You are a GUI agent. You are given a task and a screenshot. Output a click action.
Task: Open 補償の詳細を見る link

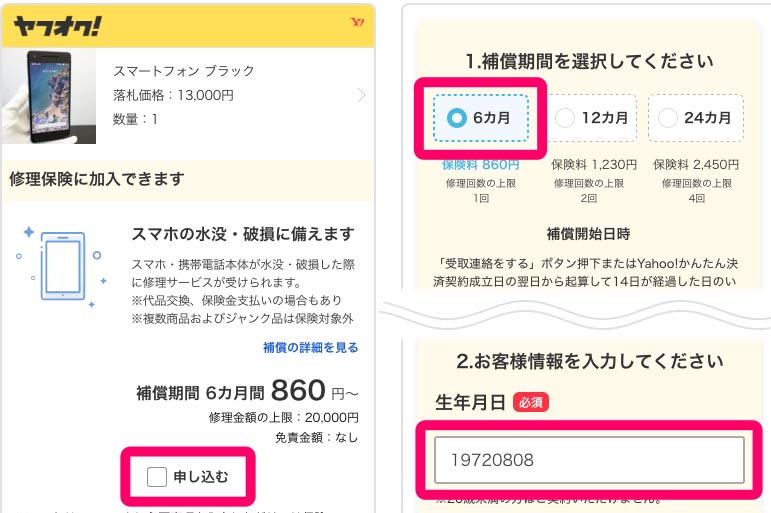point(310,348)
